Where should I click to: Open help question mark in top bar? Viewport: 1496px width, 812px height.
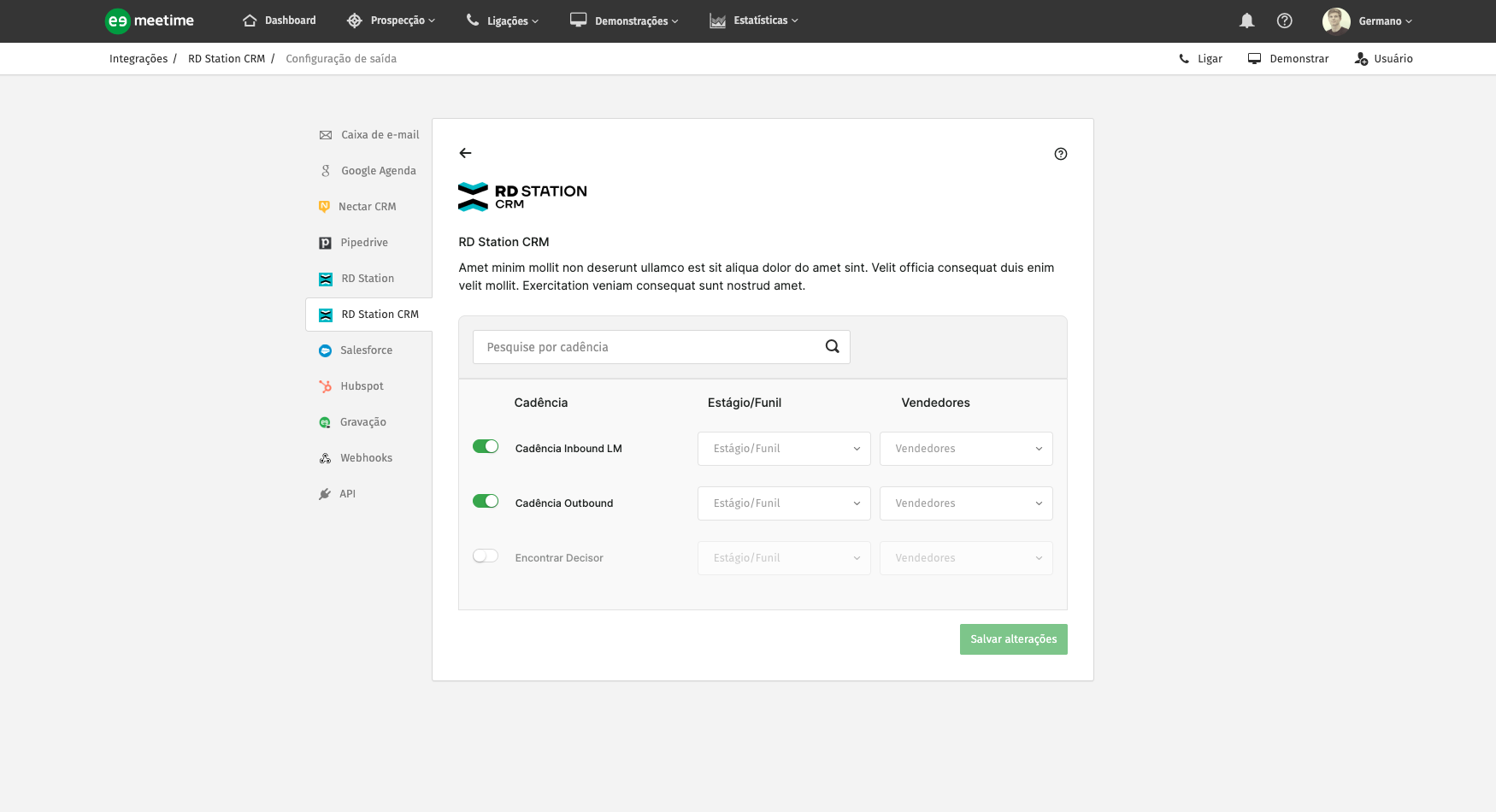point(1285,21)
